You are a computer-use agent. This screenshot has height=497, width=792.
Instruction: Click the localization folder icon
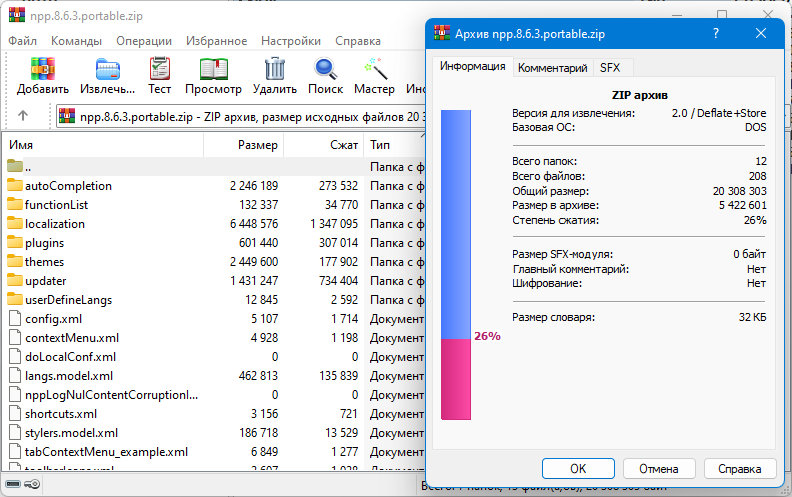coord(15,223)
